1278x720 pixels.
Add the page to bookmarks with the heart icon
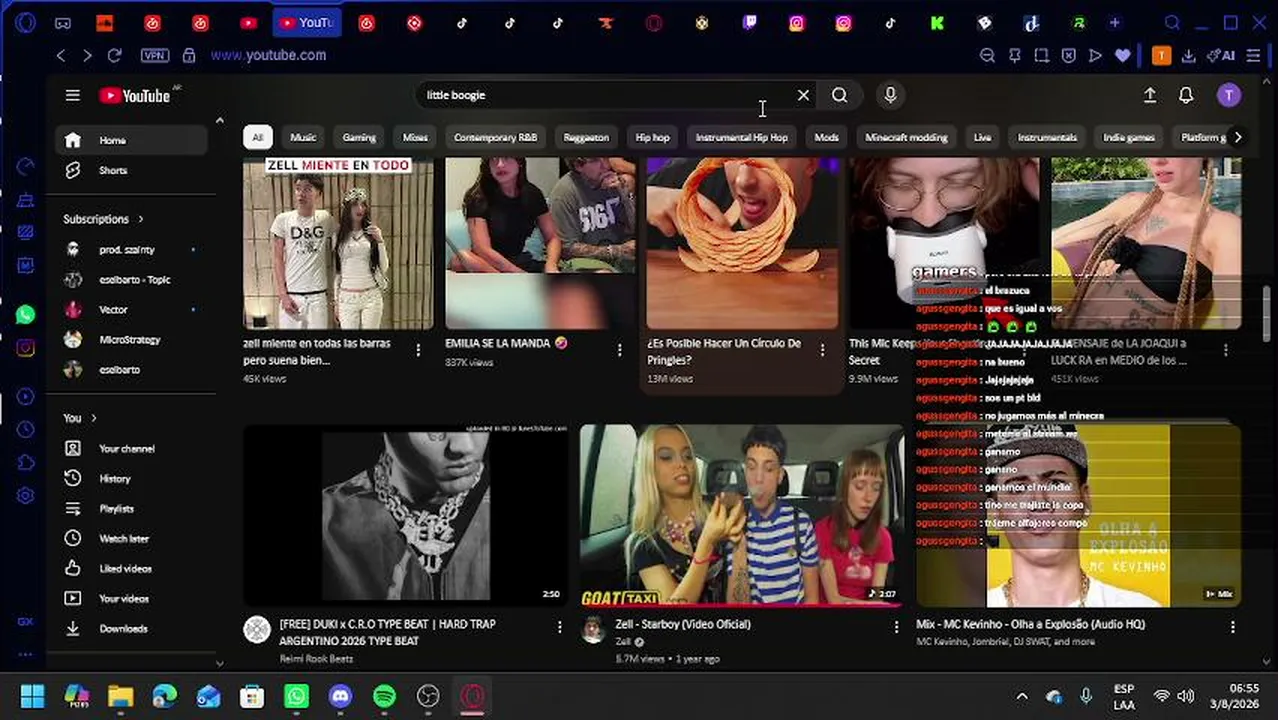coord(1123,56)
